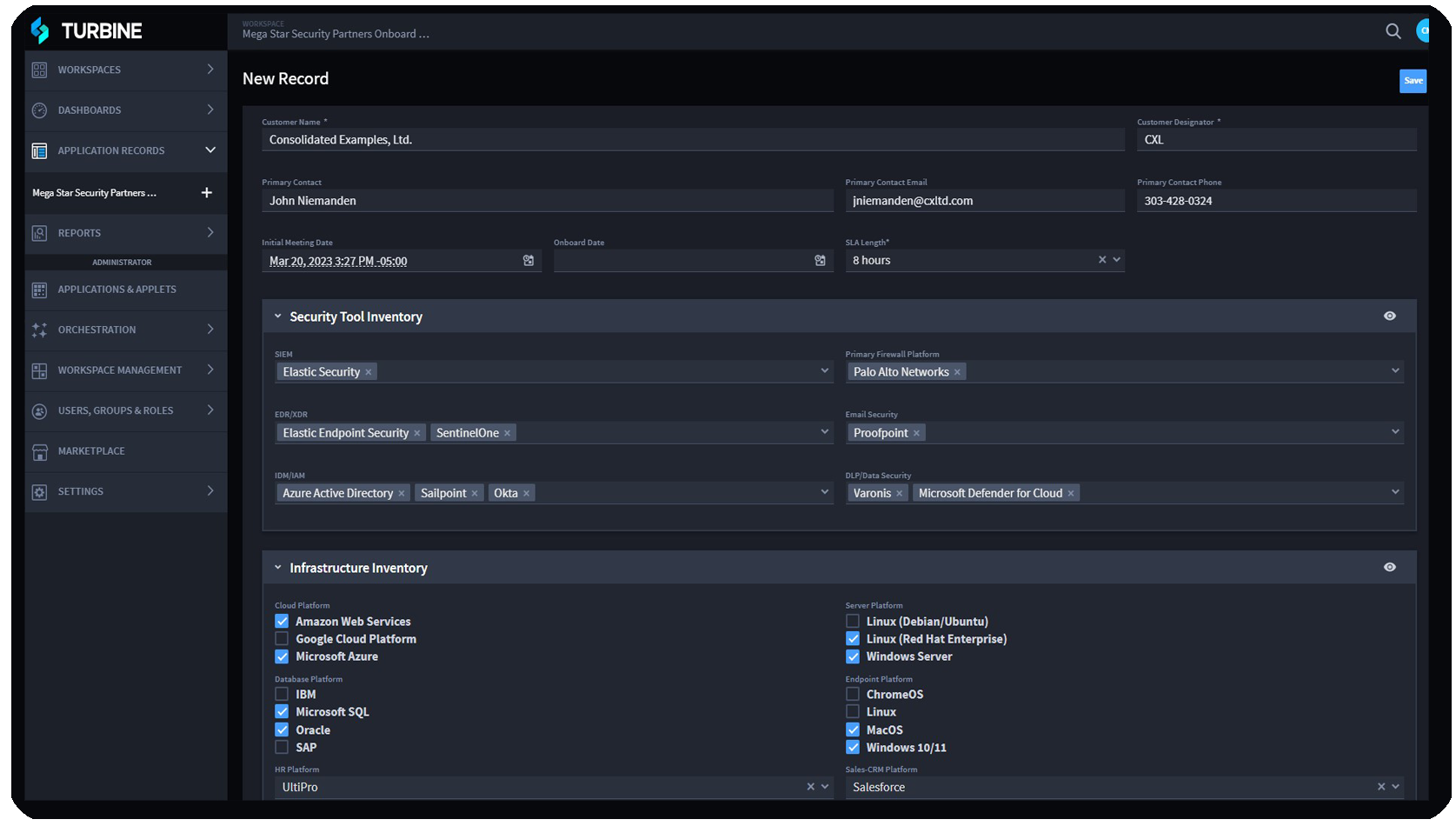This screenshot has height=826, width=1456.
Task: Collapse the Infrastructure Inventory section
Action: tap(278, 568)
